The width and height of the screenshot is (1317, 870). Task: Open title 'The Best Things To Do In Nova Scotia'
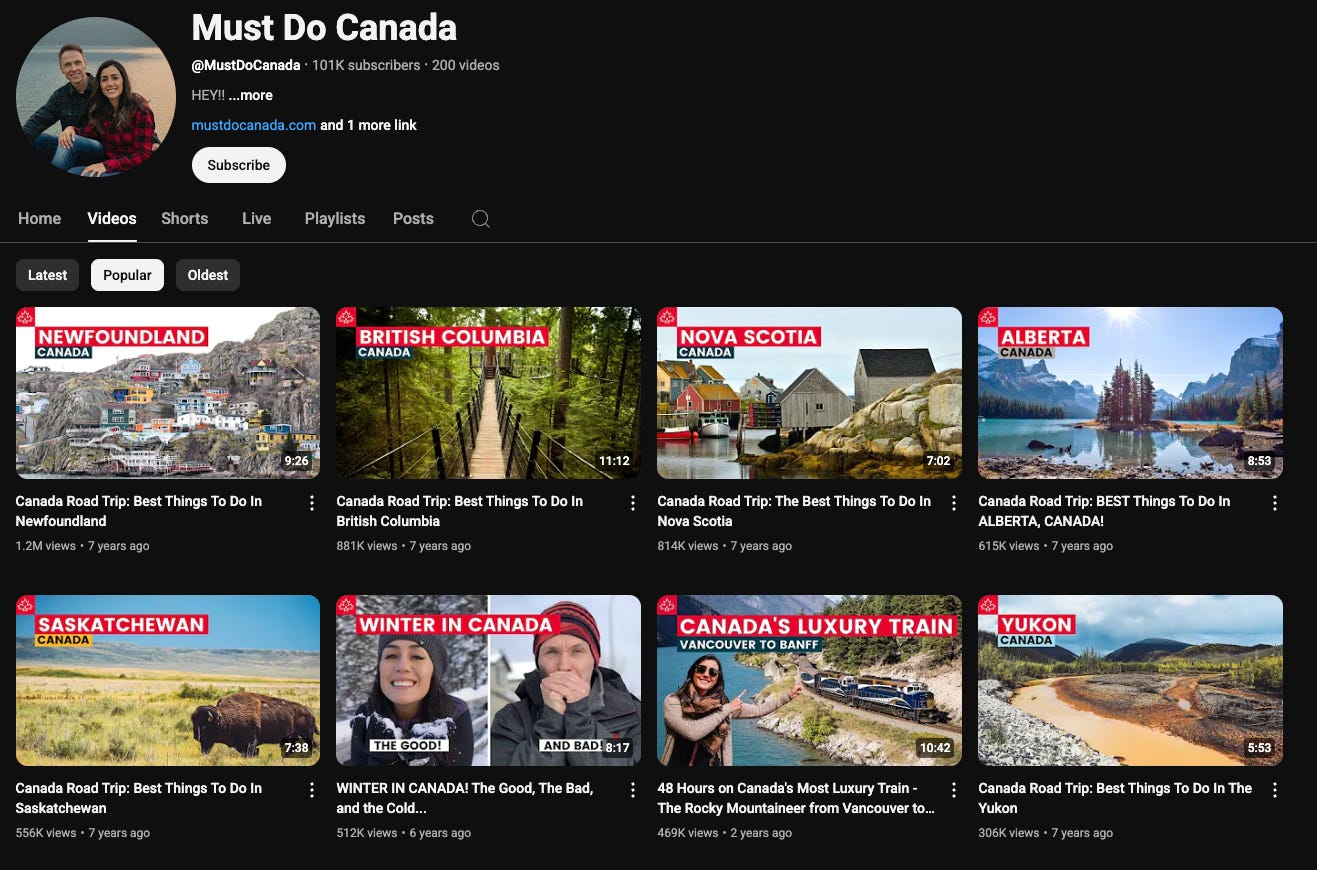[x=794, y=511]
